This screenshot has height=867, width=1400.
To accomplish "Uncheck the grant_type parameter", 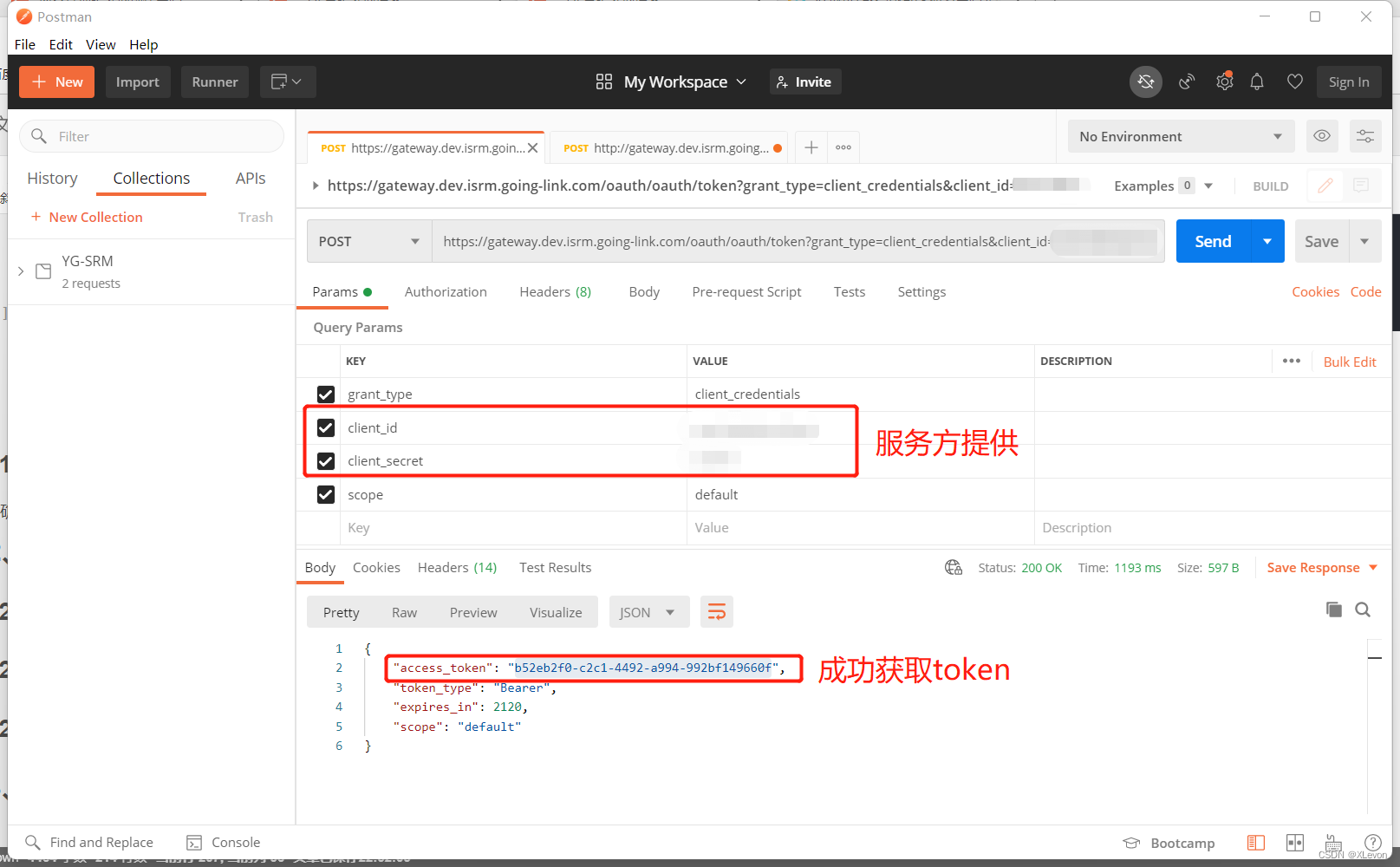I will [x=326, y=394].
